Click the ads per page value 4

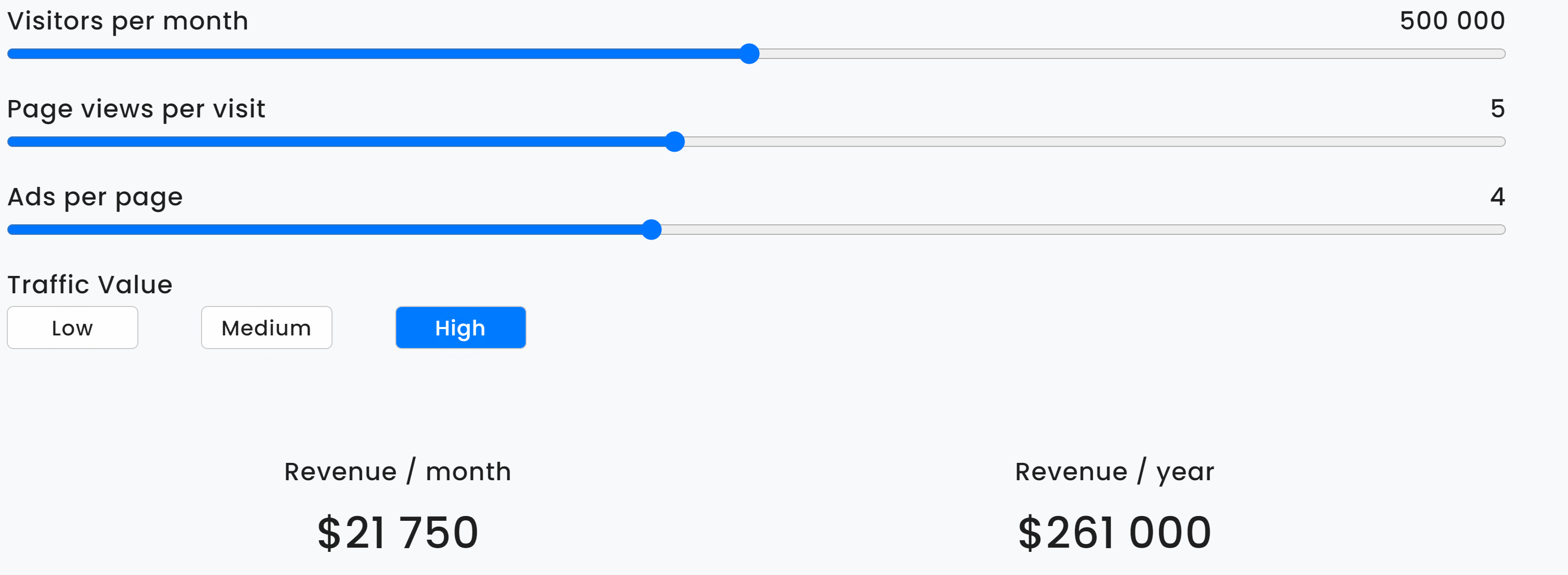pos(1497,197)
